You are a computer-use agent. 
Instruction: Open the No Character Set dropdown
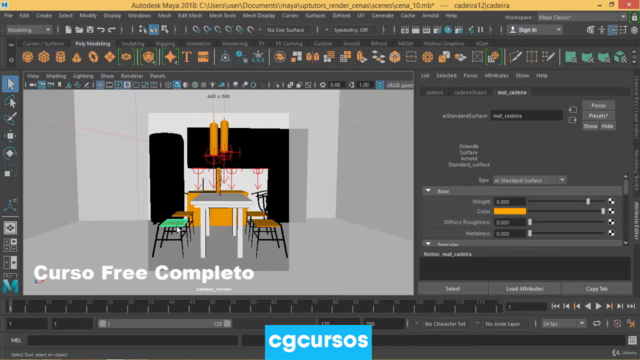coord(445,324)
